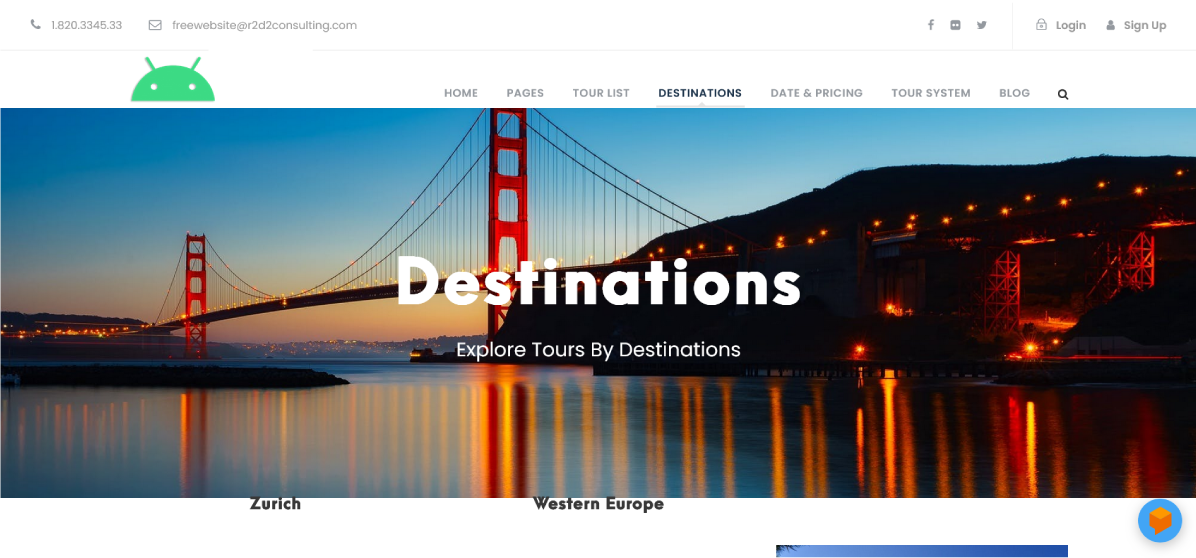Expand the Tour System menu
The width and height of the screenshot is (1196, 558).
coord(931,93)
